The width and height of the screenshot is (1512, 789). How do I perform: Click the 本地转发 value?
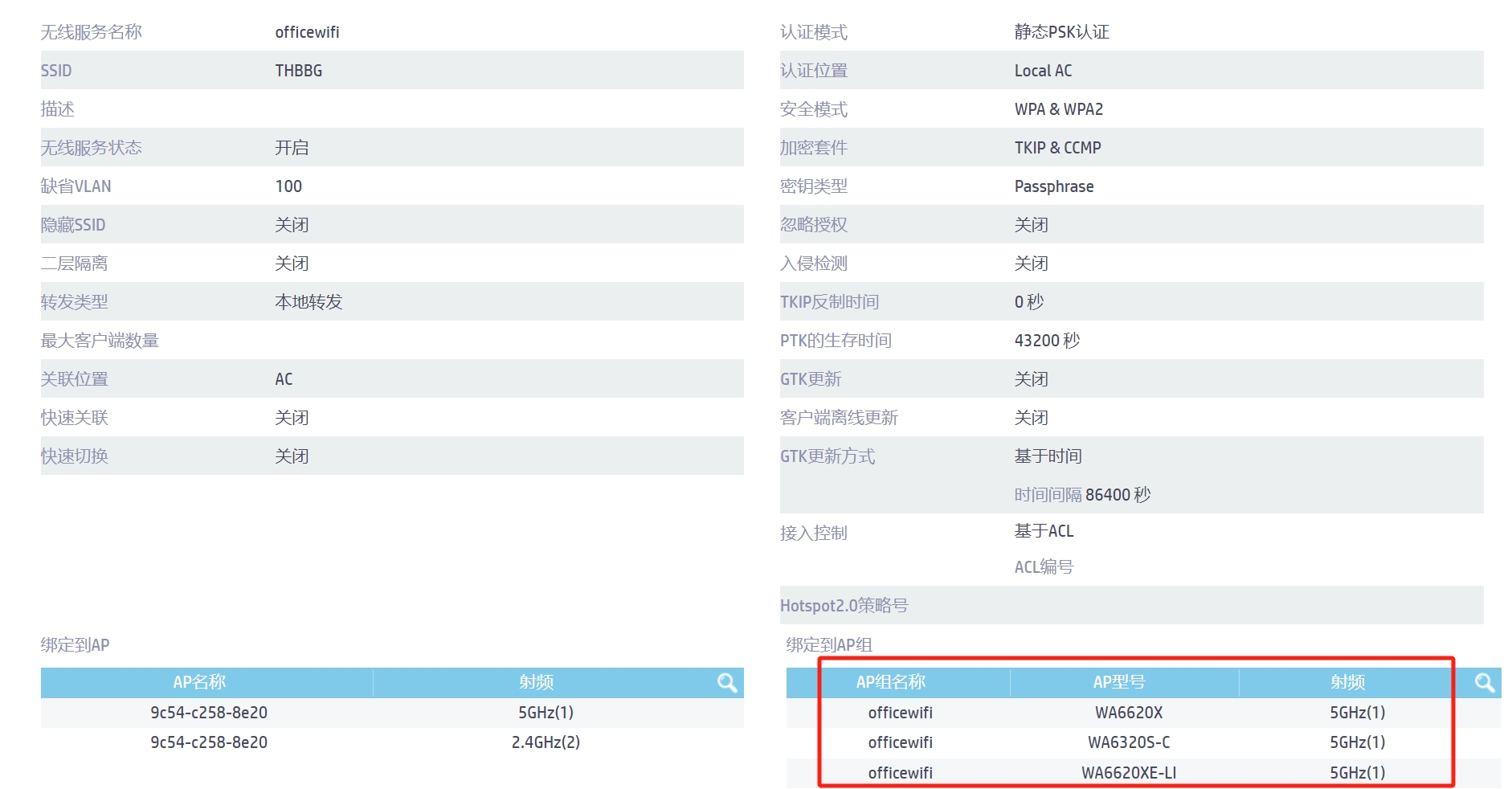pyautogui.click(x=309, y=302)
